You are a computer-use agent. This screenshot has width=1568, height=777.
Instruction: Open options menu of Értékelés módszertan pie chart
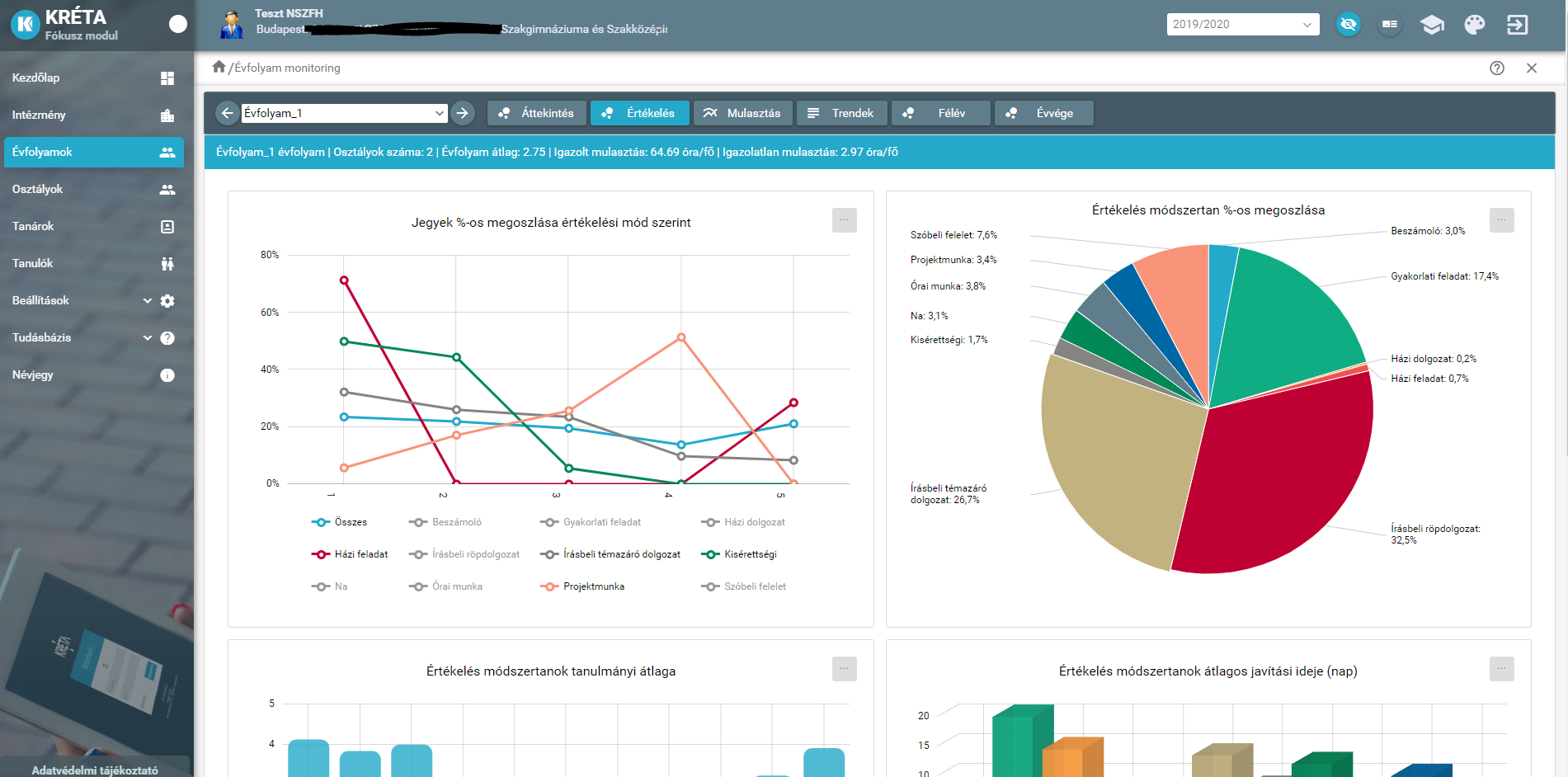point(1502,220)
